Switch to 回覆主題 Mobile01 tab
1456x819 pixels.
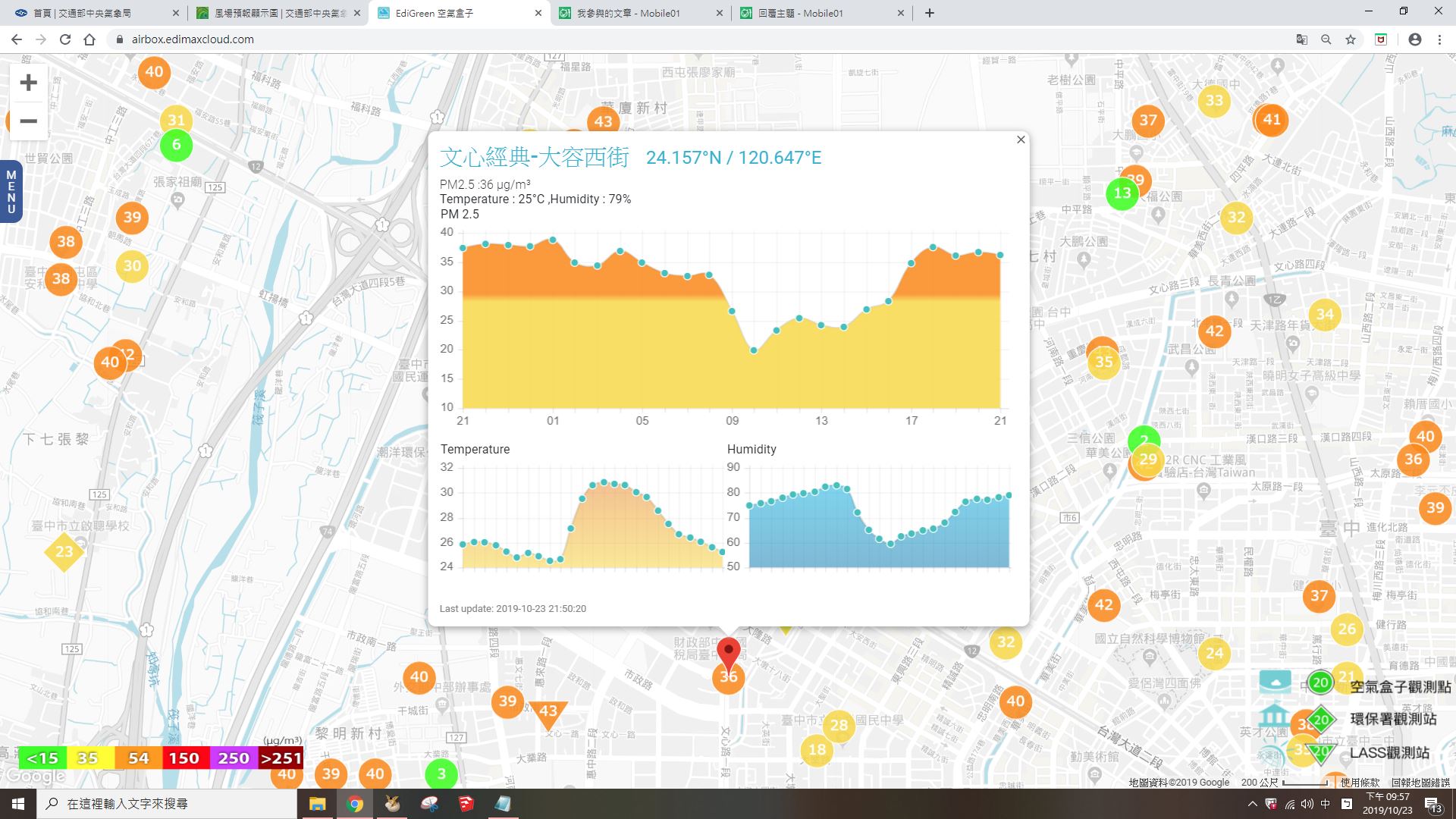click(824, 13)
